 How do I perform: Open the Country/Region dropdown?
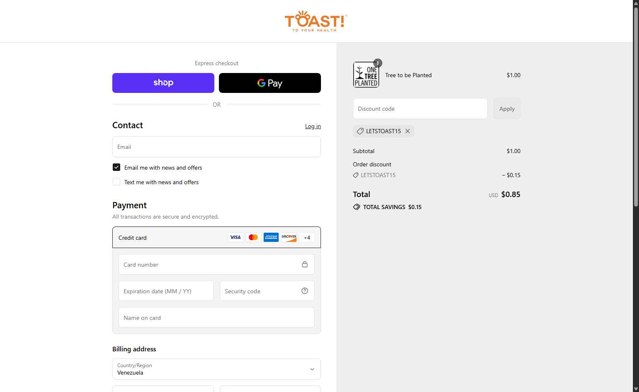[x=216, y=369]
